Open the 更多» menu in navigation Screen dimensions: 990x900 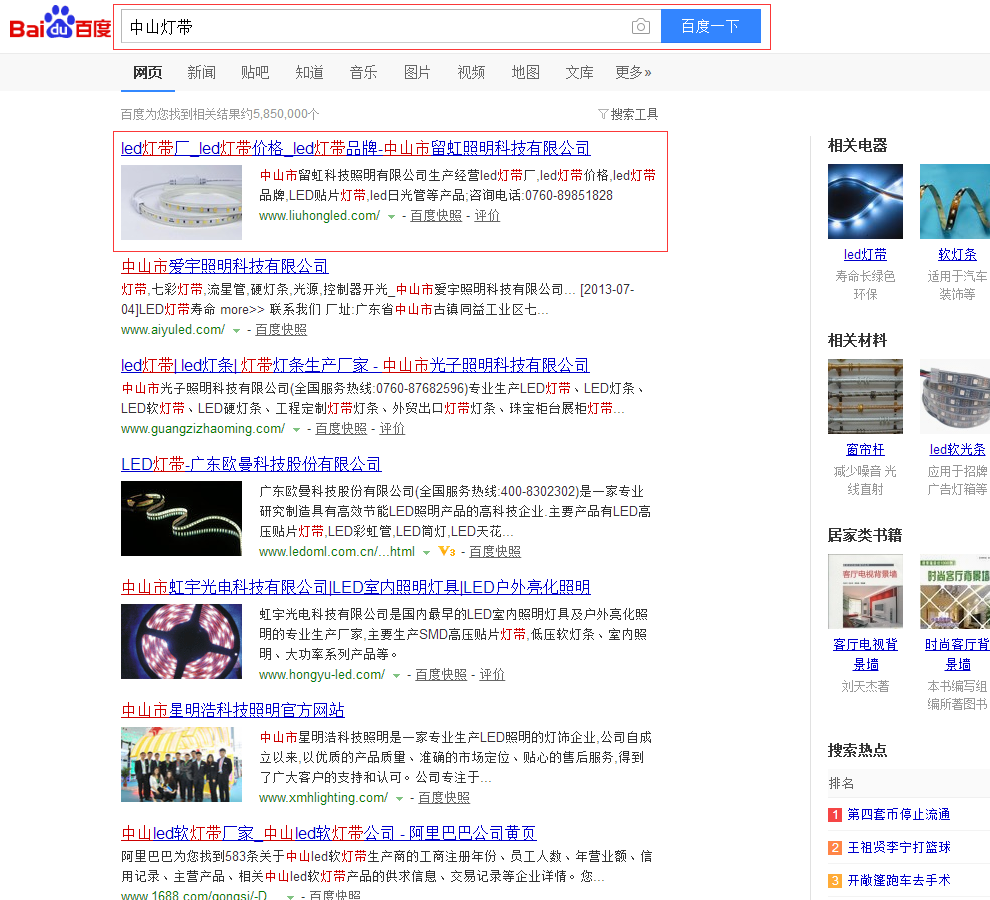point(633,72)
